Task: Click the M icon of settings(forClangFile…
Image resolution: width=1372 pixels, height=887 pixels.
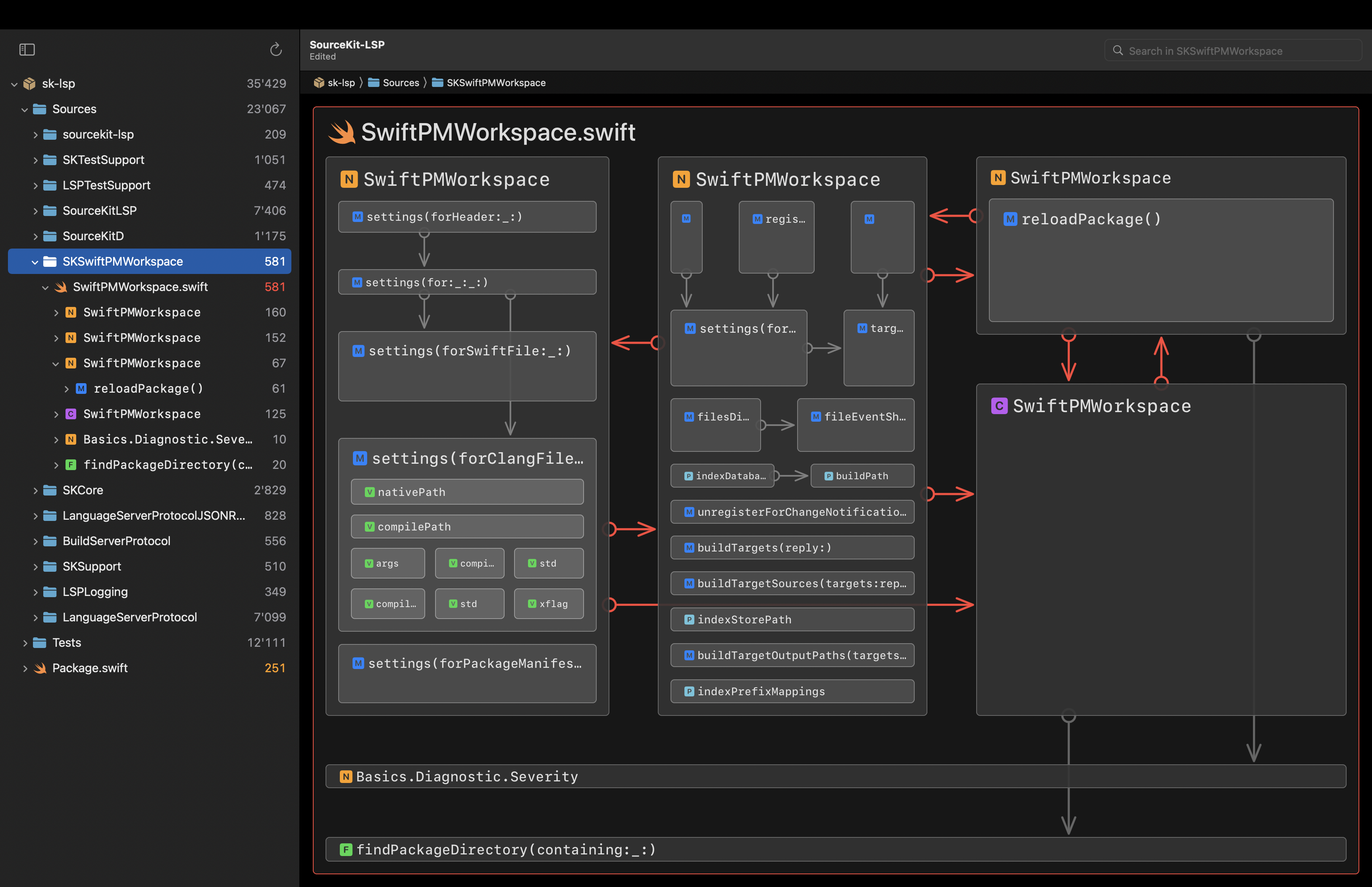Action: (360, 459)
